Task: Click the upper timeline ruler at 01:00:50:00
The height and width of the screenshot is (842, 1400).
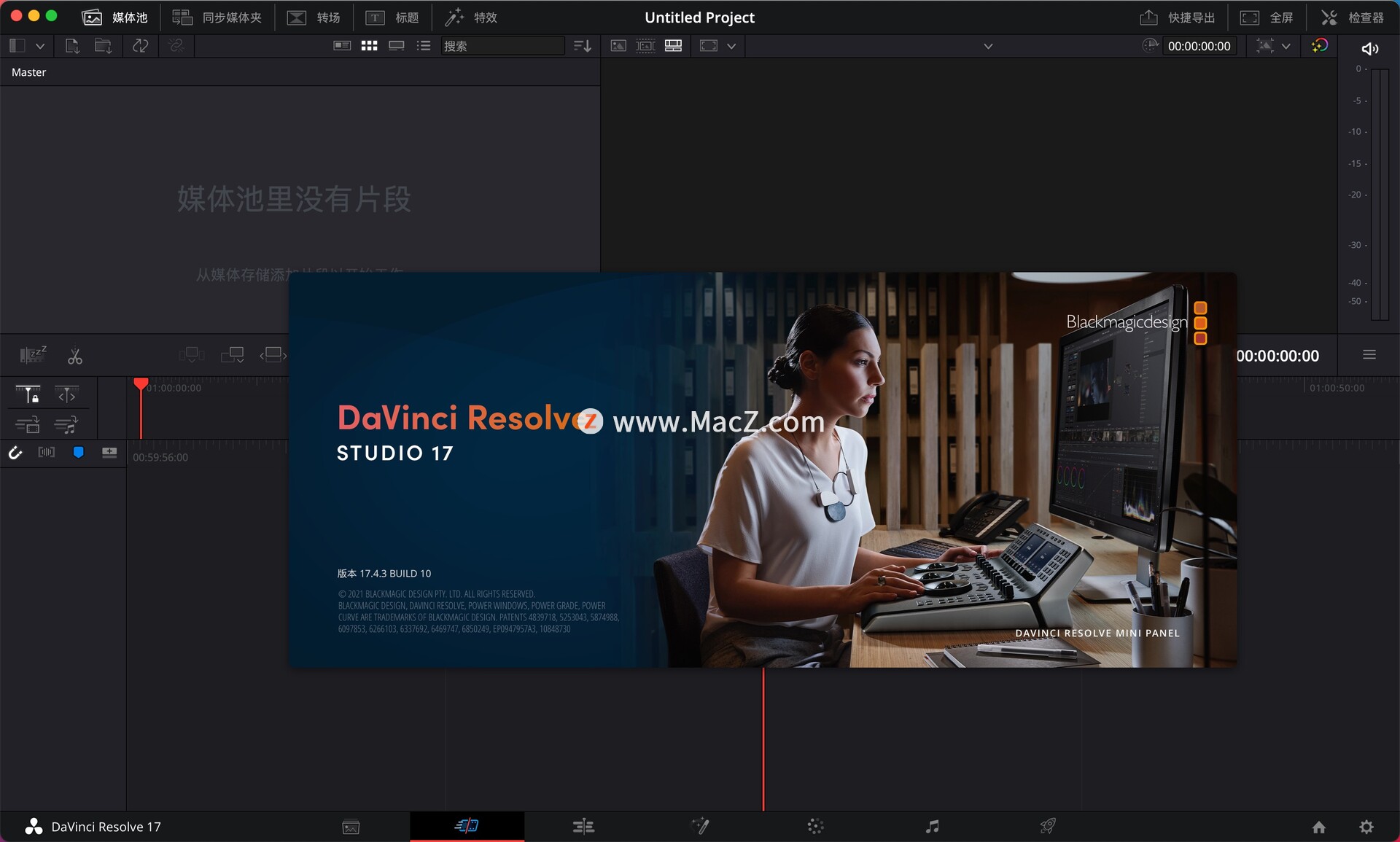Action: (1337, 388)
